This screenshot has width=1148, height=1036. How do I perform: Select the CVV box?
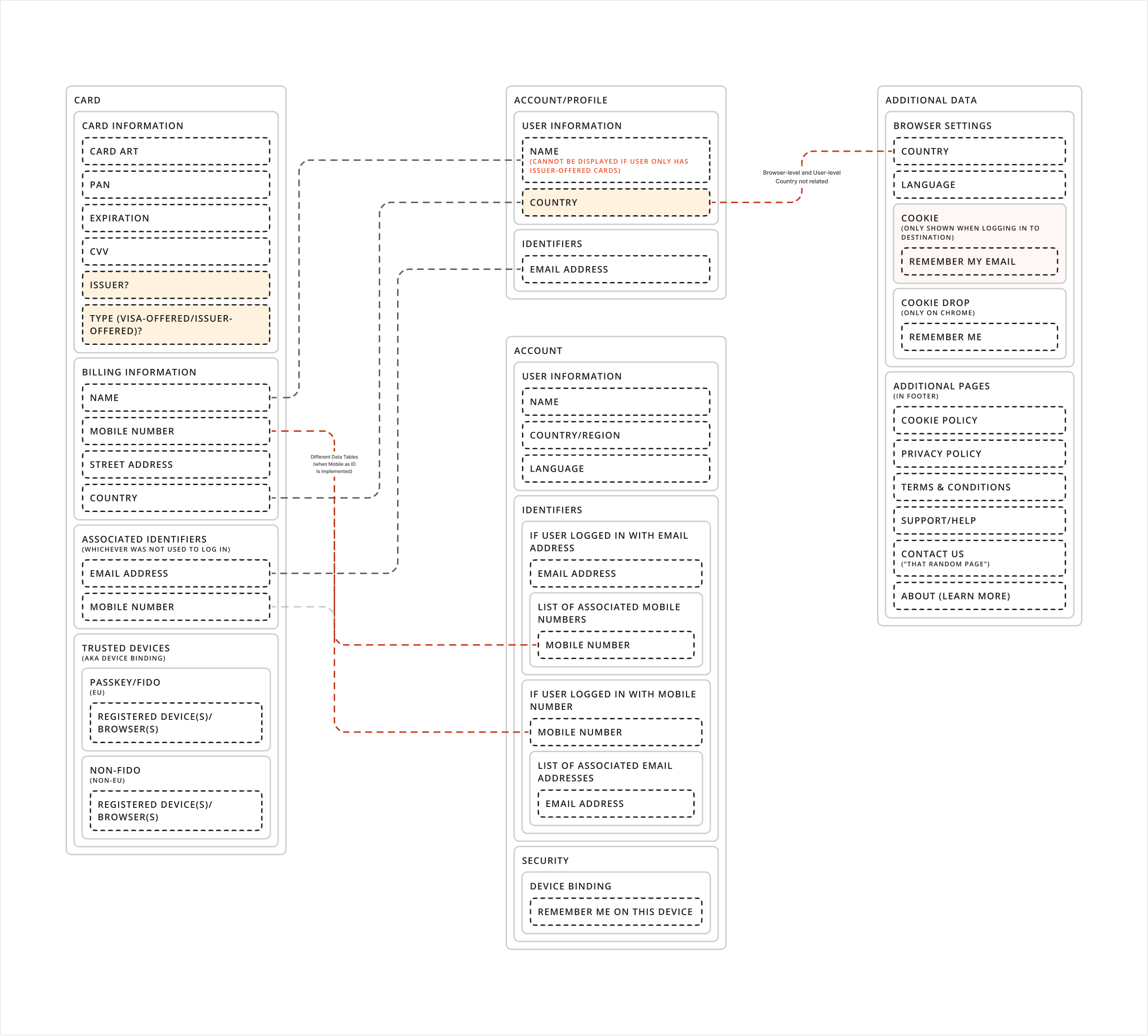pyautogui.click(x=176, y=252)
